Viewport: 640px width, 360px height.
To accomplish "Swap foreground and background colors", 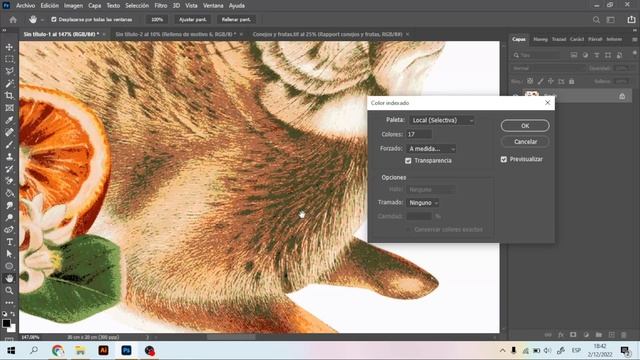I will pos(13,314).
